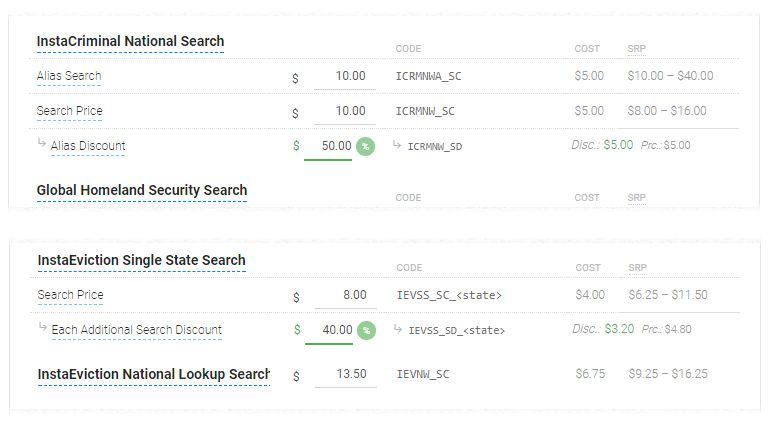
Task: Click the SRP column header in InstaCriminal section
Action: click(x=637, y=49)
